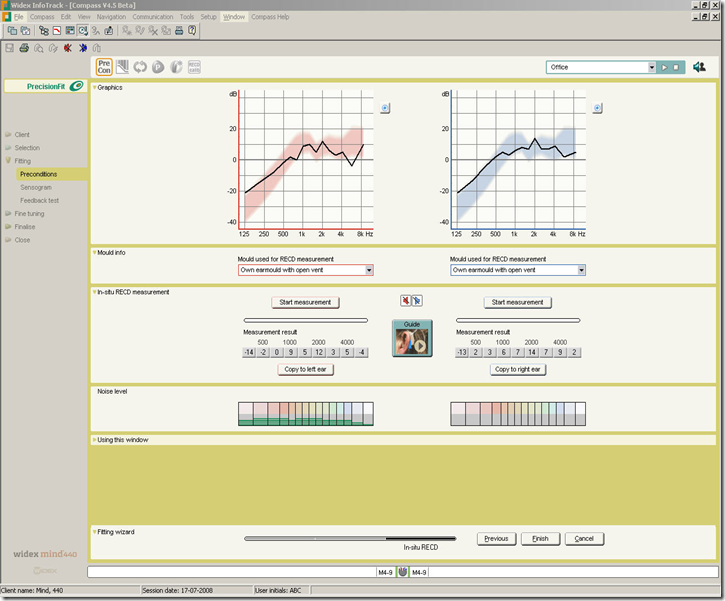Toggle the red left-ear mute button in RECD panel
Viewport: 725px width, 601px height.
(x=406, y=301)
